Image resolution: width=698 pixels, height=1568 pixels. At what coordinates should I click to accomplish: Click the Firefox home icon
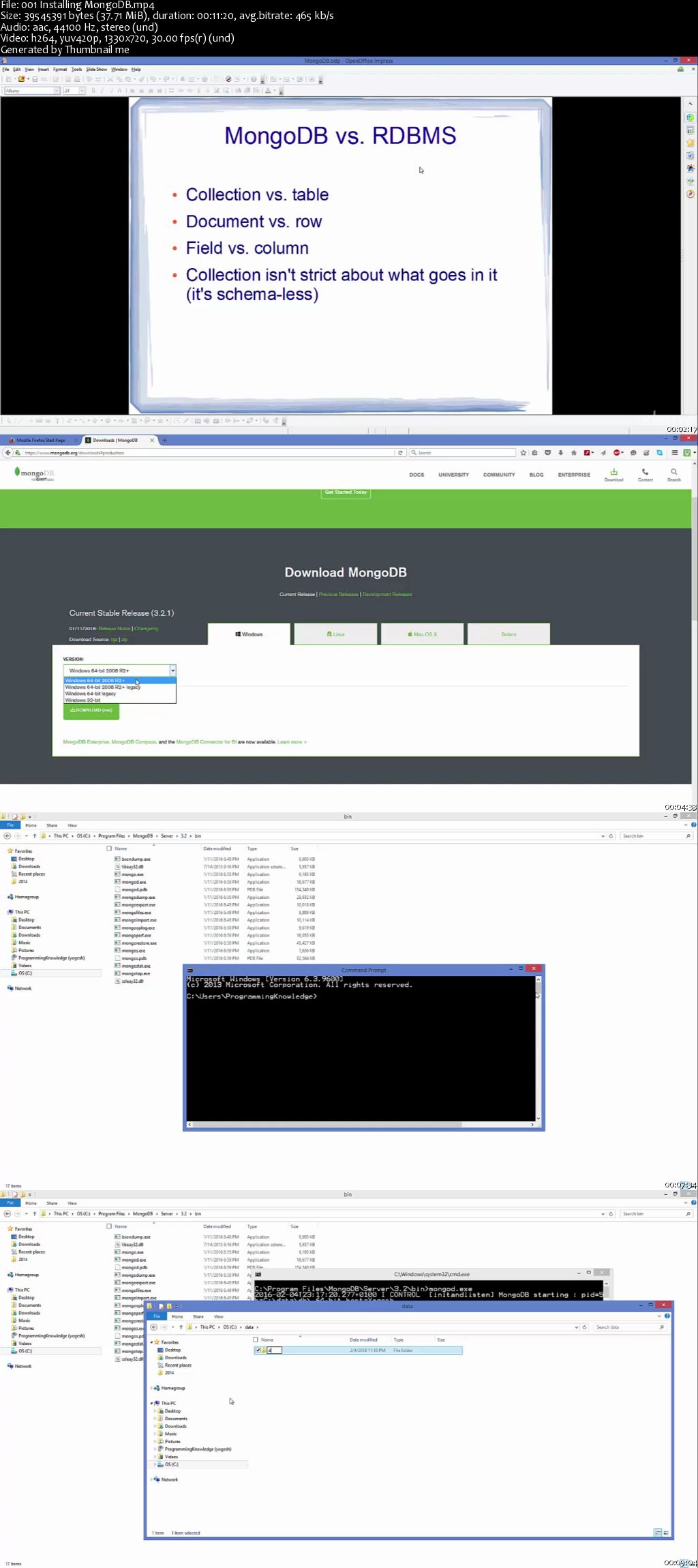pyautogui.click(x=573, y=453)
